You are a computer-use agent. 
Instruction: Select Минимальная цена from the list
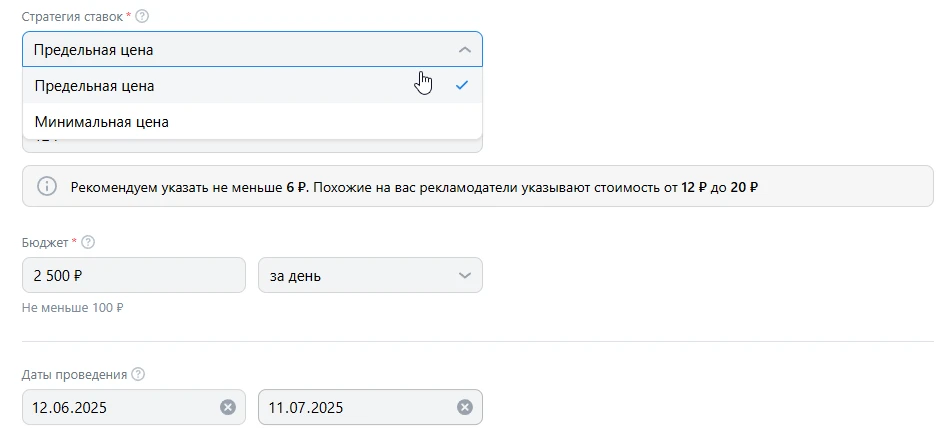[x=102, y=122]
